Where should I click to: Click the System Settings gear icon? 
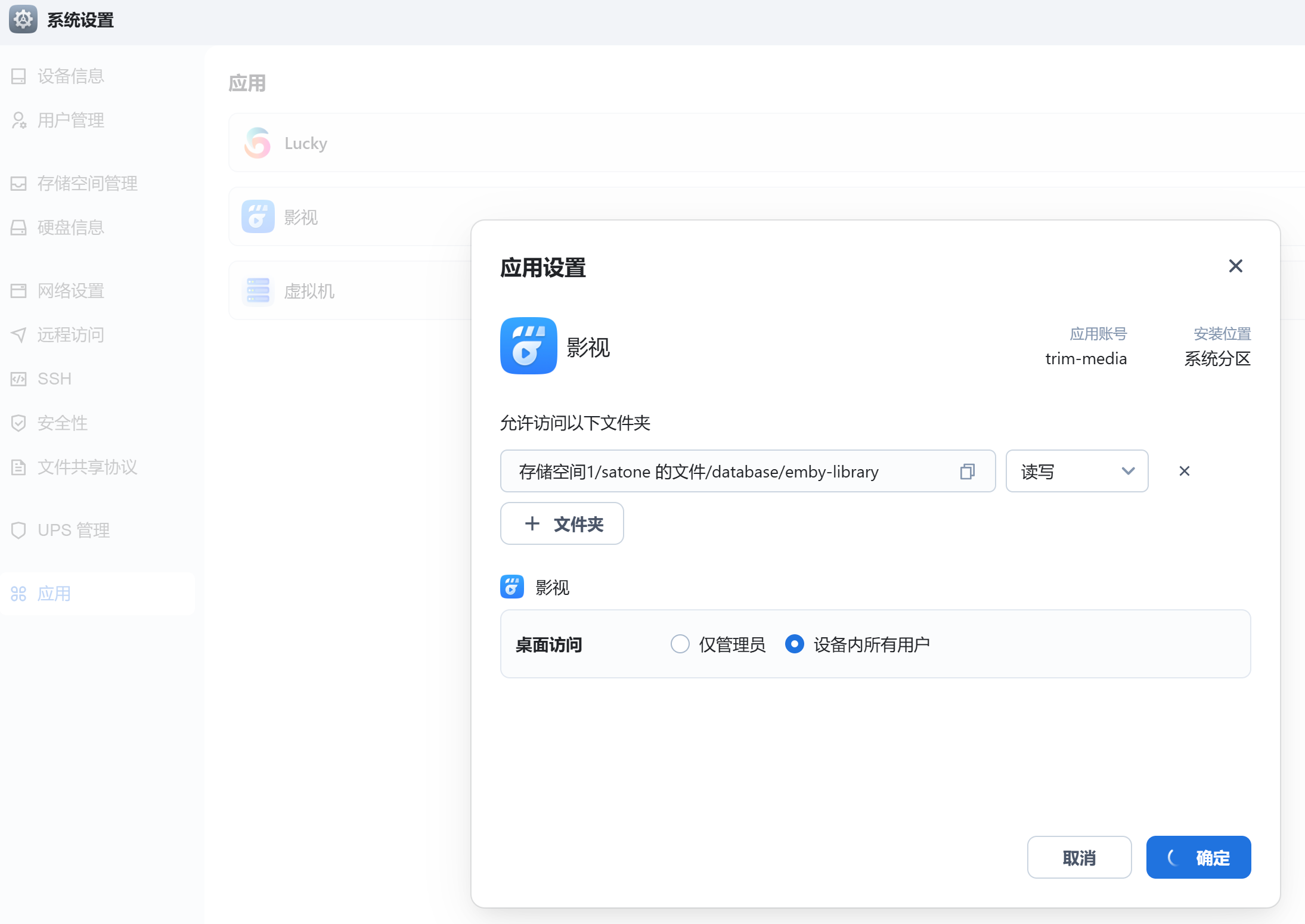click(x=23, y=20)
